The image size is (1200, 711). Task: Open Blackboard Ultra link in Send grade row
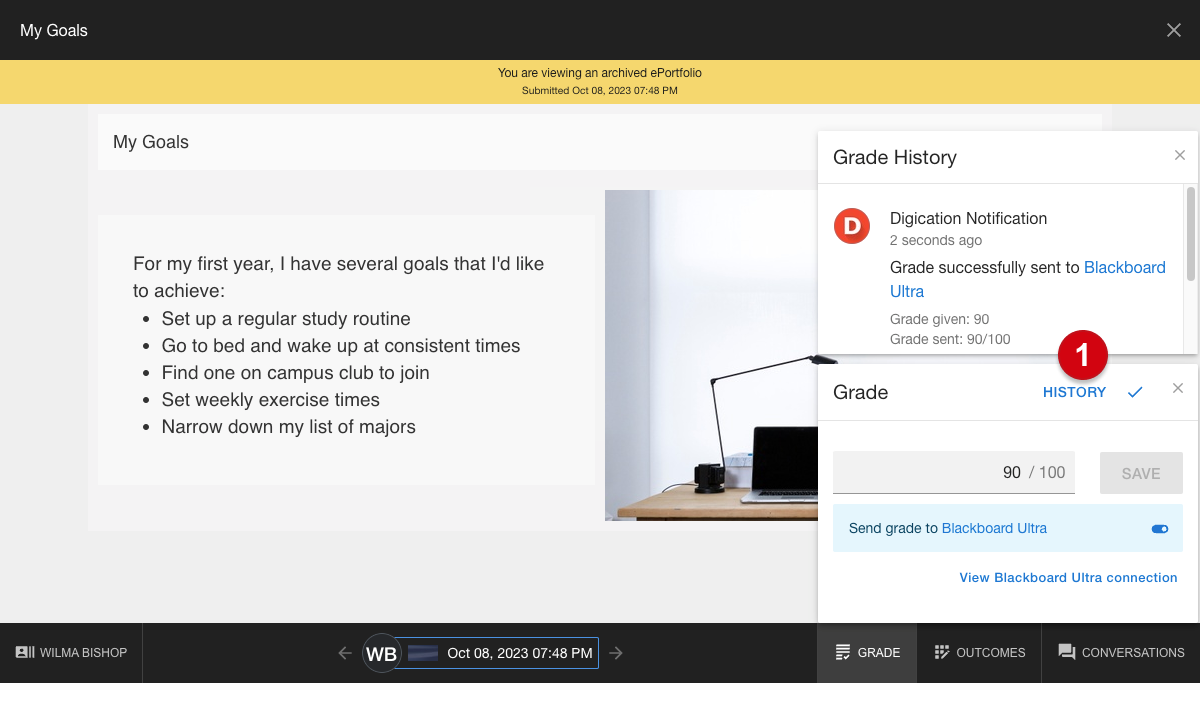click(x=994, y=528)
